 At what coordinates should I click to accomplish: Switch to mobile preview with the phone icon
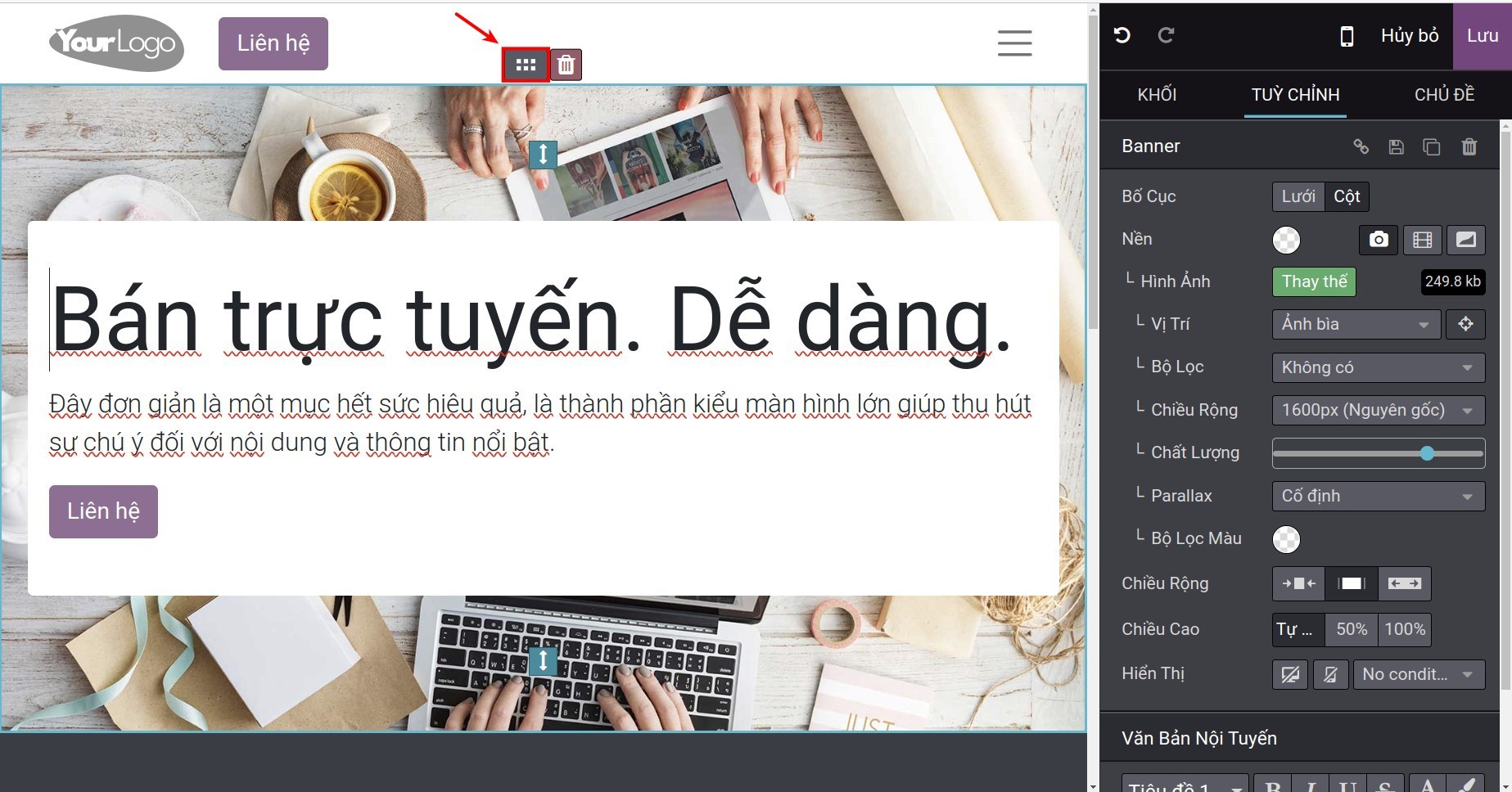pyautogui.click(x=1346, y=36)
